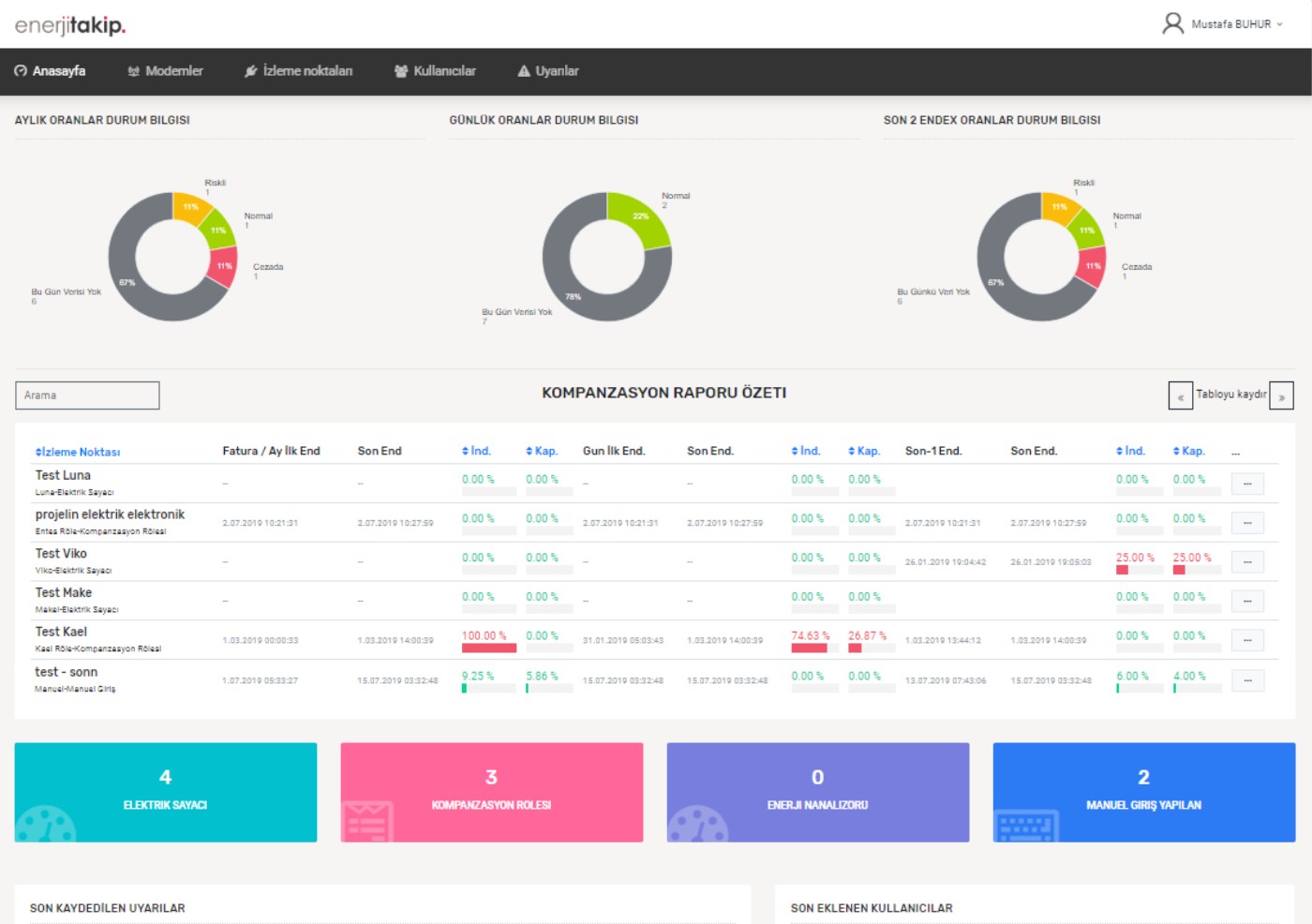Click 25.00 % İnd. value in Test Viko row
1312x924 pixels.
[x=1135, y=558]
